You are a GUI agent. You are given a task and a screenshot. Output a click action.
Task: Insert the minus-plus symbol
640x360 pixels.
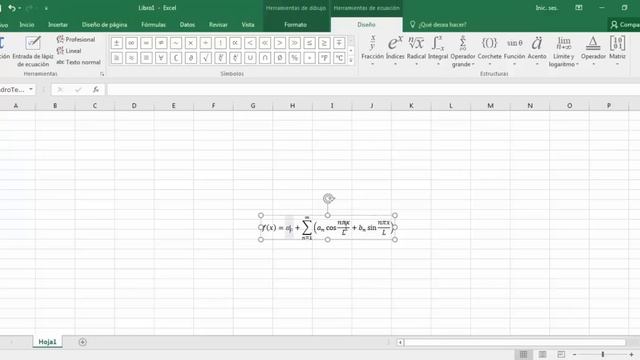[x=339, y=43]
